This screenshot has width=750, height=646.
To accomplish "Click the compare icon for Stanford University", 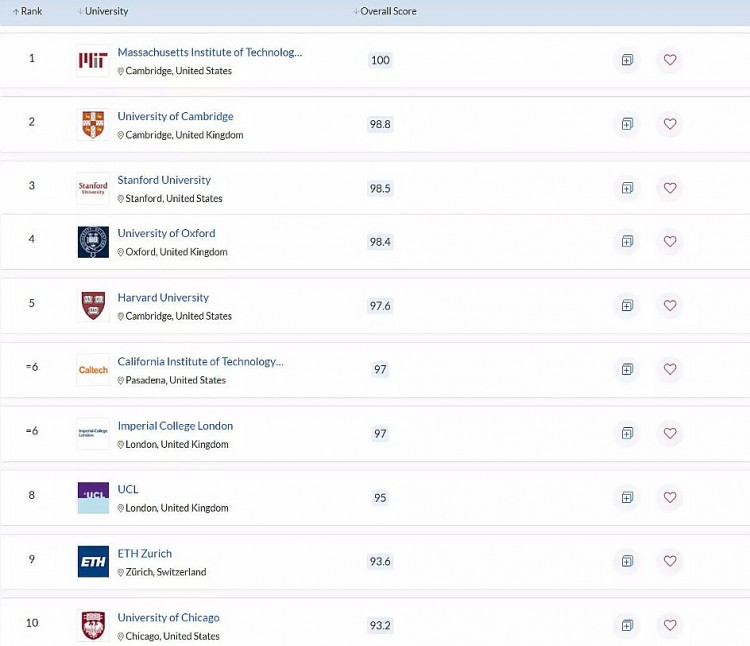I will [627, 188].
